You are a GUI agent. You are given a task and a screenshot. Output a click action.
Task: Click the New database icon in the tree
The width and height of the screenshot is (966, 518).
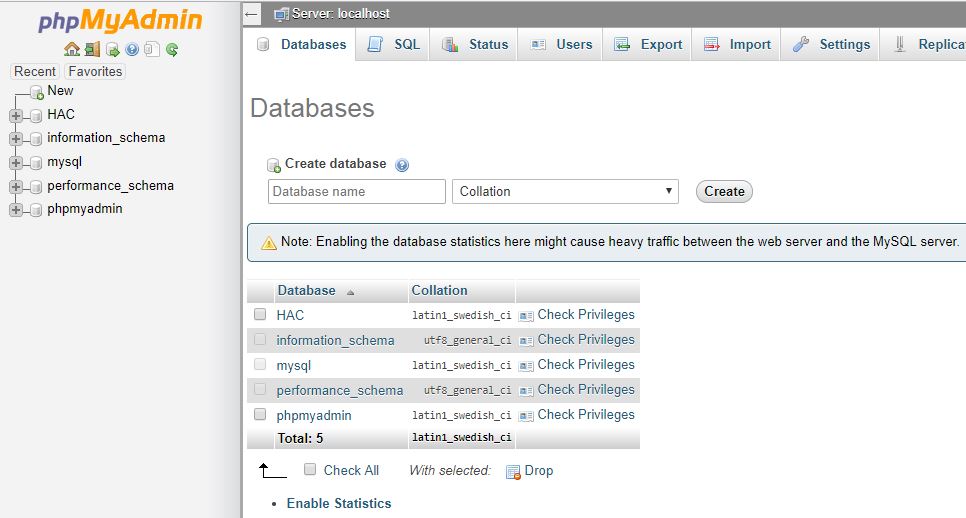pos(37,92)
